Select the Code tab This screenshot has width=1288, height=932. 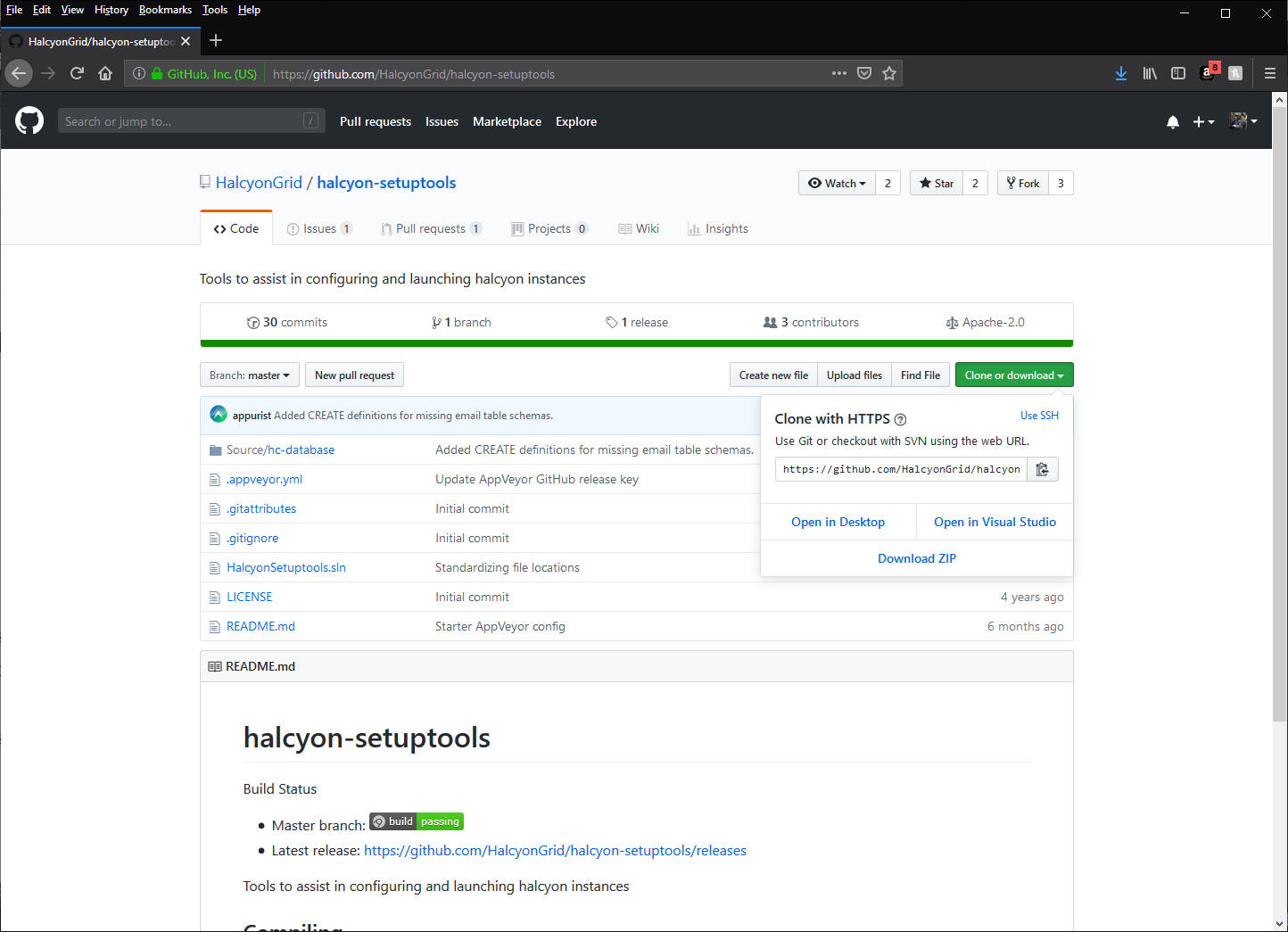click(x=236, y=228)
